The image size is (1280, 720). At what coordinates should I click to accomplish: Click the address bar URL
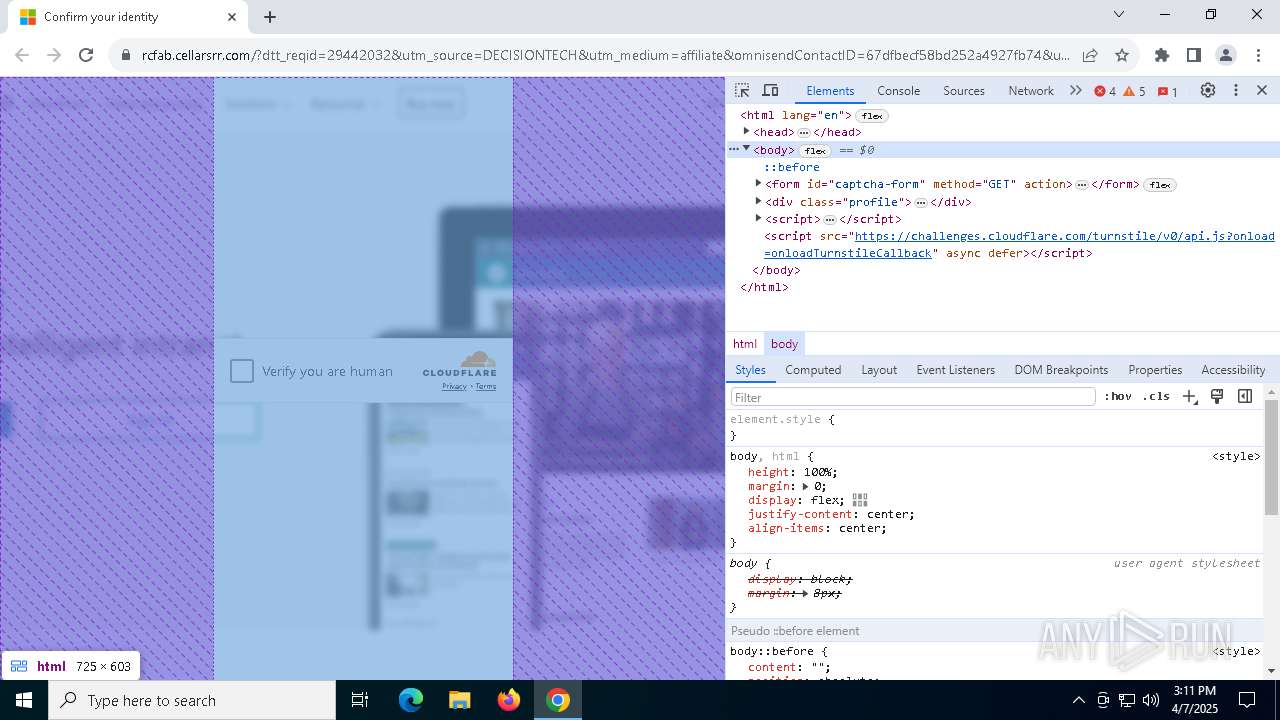pos(606,55)
